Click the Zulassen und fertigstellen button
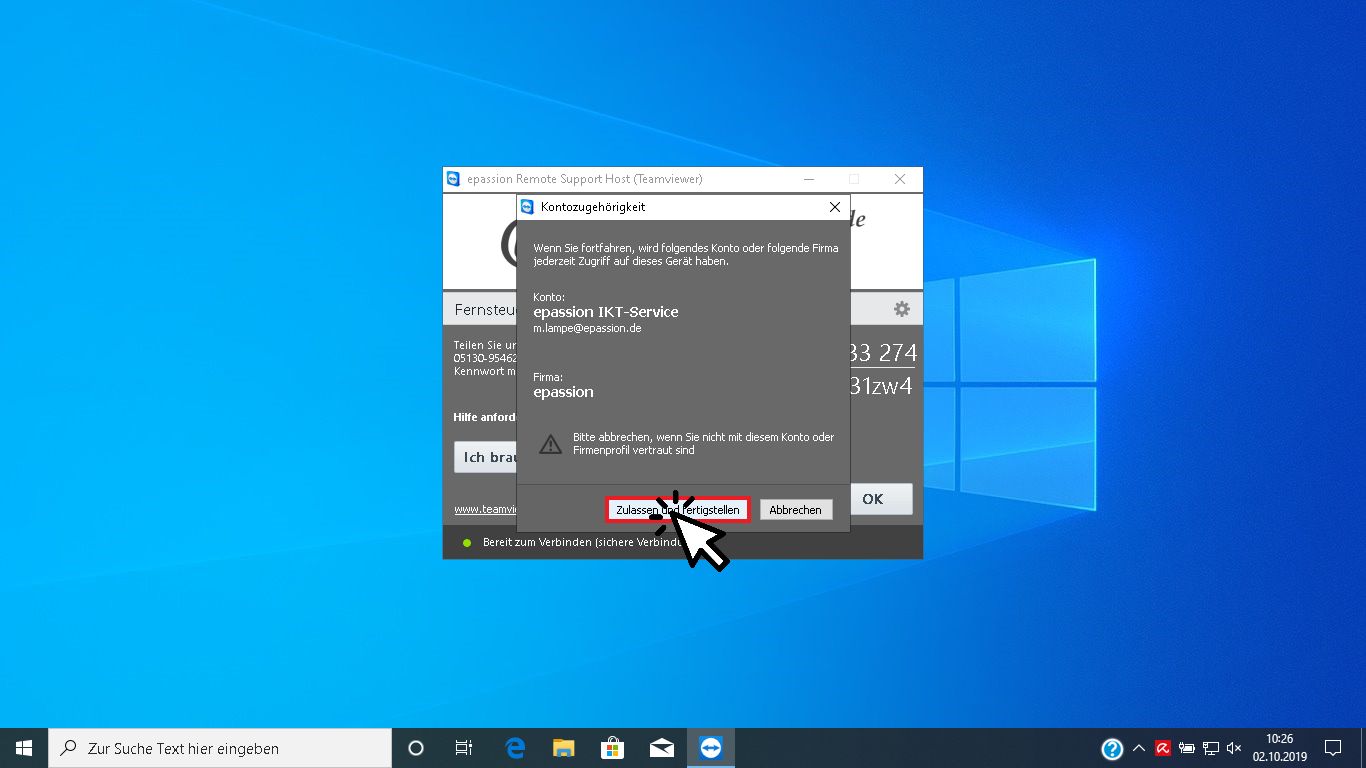The image size is (1366, 768). click(x=678, y=510)
